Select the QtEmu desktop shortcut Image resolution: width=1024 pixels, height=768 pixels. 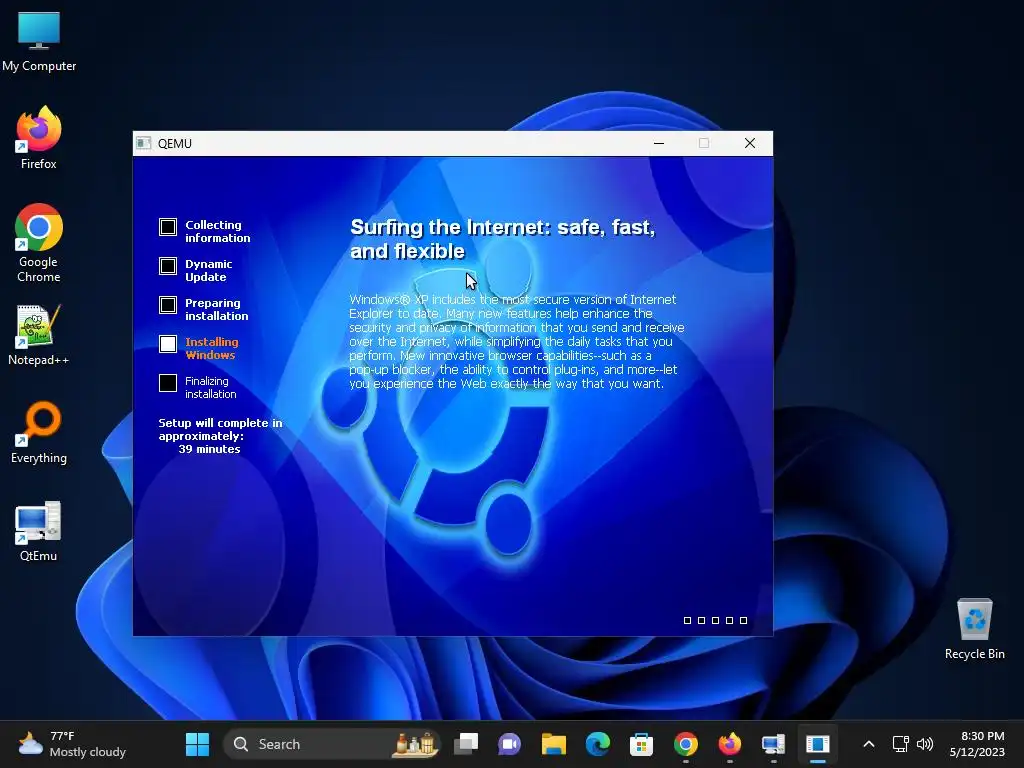click(39, 531)
